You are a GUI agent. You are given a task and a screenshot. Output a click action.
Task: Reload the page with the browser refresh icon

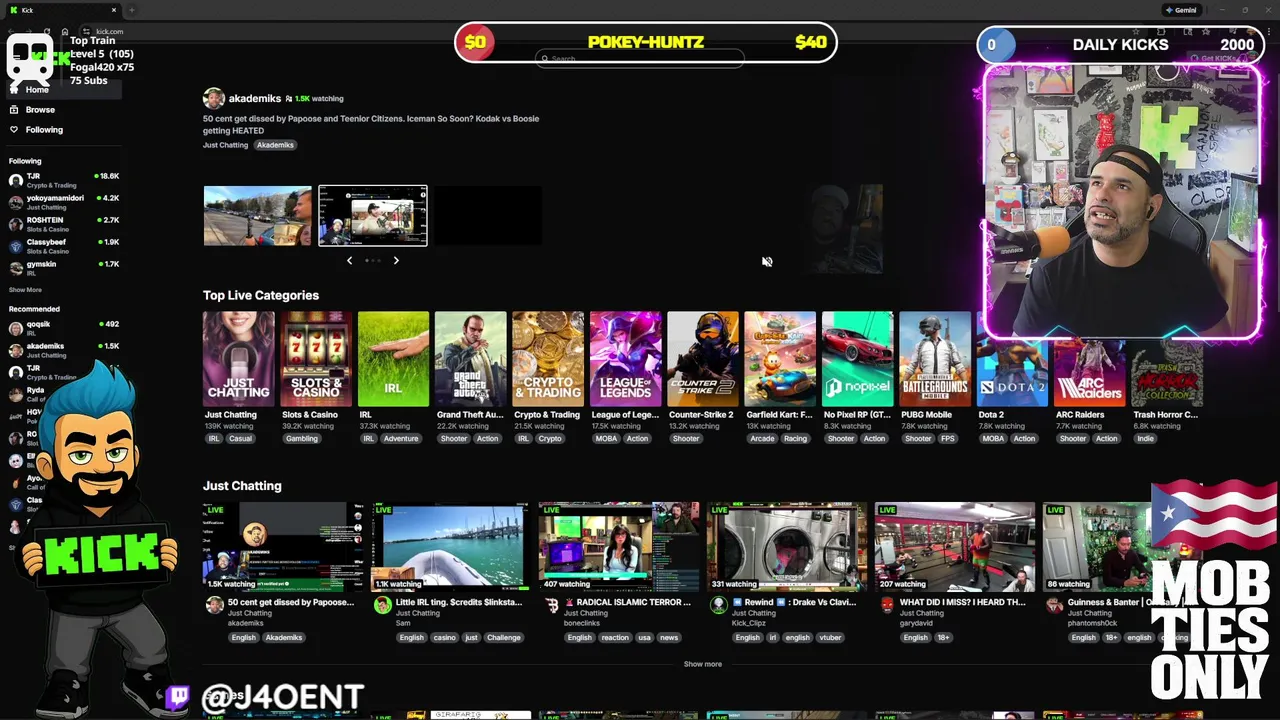pos(47,31)
